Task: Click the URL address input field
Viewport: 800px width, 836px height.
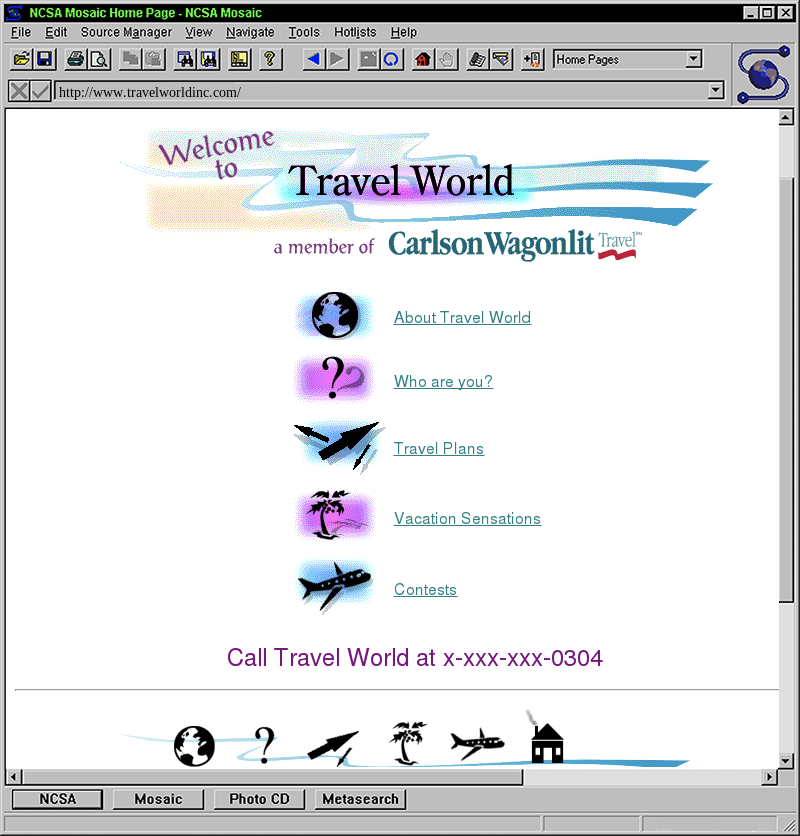Action: 380,92
